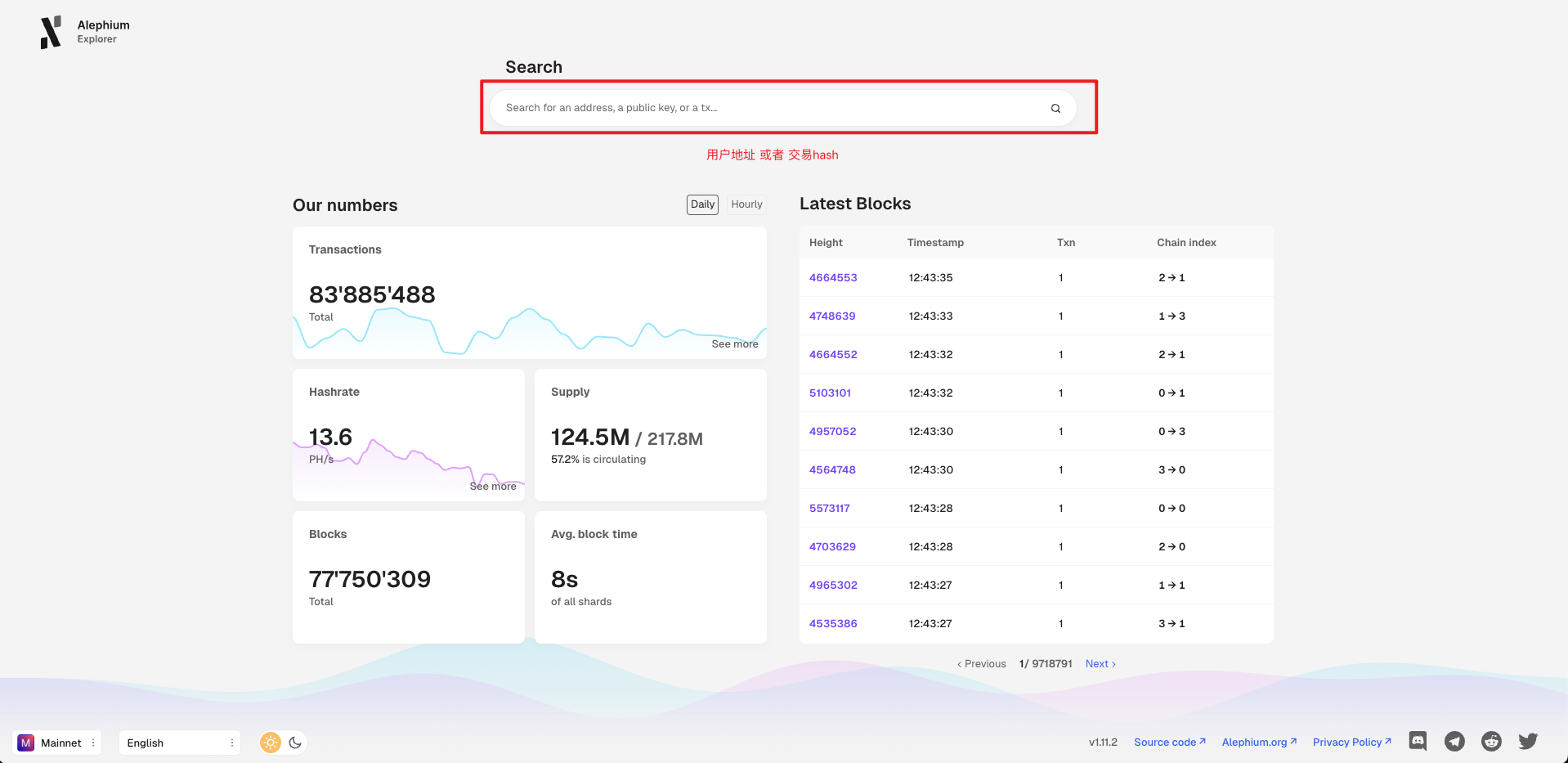This screenshot has height=763, width=1568.
Task: Focus the address search input field
Action: [768, 108]
